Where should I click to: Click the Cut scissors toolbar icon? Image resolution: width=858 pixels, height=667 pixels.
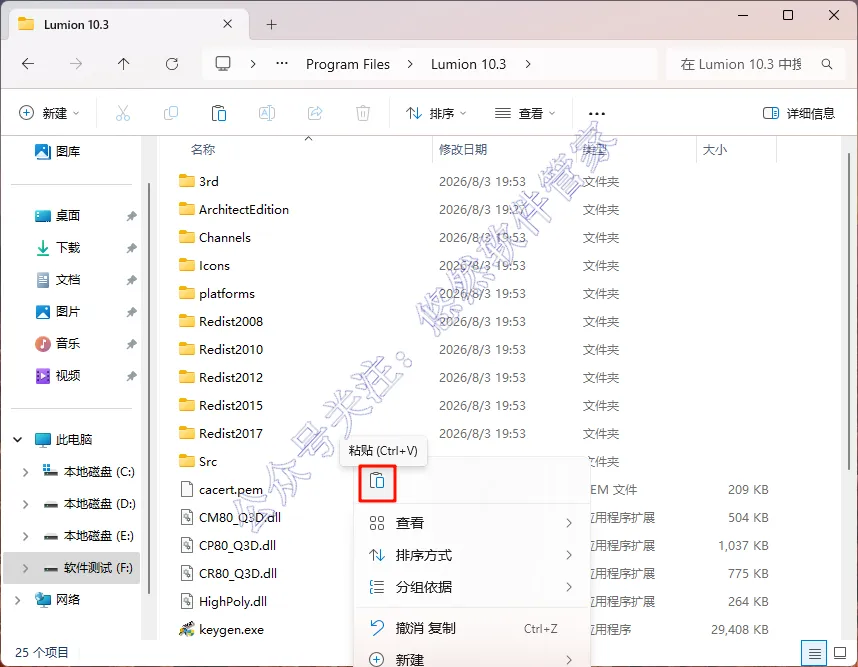pos(123,113)
